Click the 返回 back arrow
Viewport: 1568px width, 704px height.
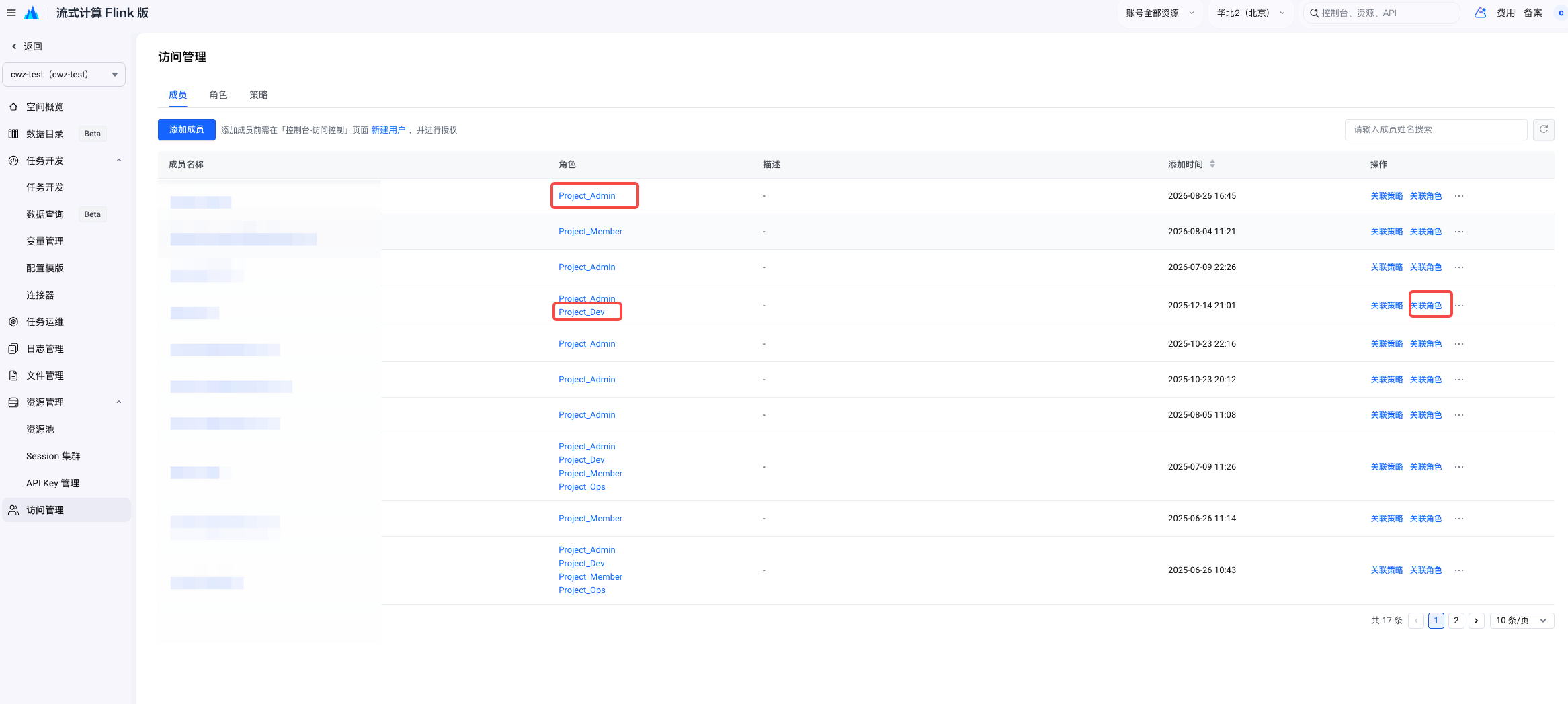pos(14,46)
